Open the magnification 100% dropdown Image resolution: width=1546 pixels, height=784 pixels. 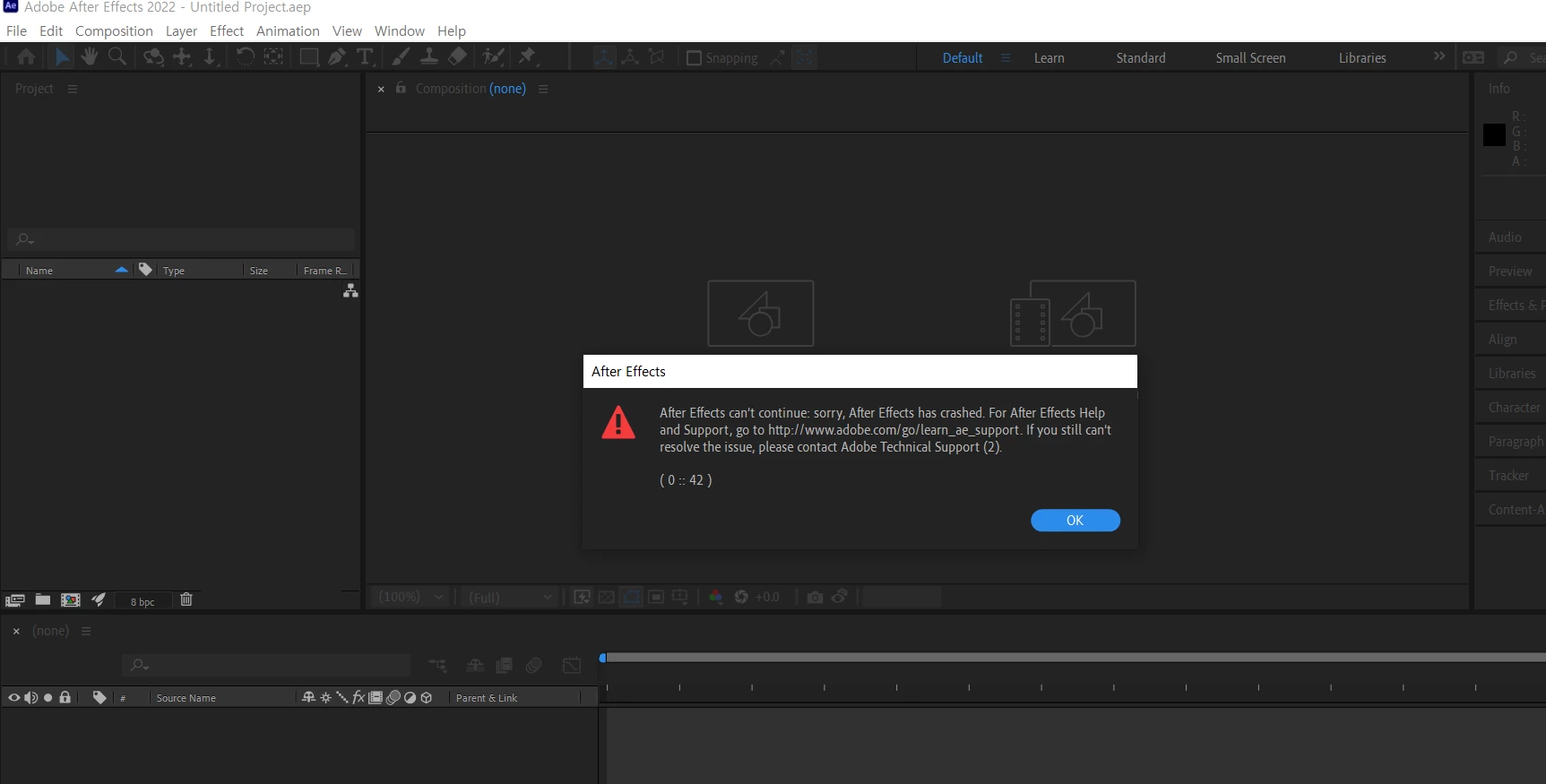tap(410, 597)
